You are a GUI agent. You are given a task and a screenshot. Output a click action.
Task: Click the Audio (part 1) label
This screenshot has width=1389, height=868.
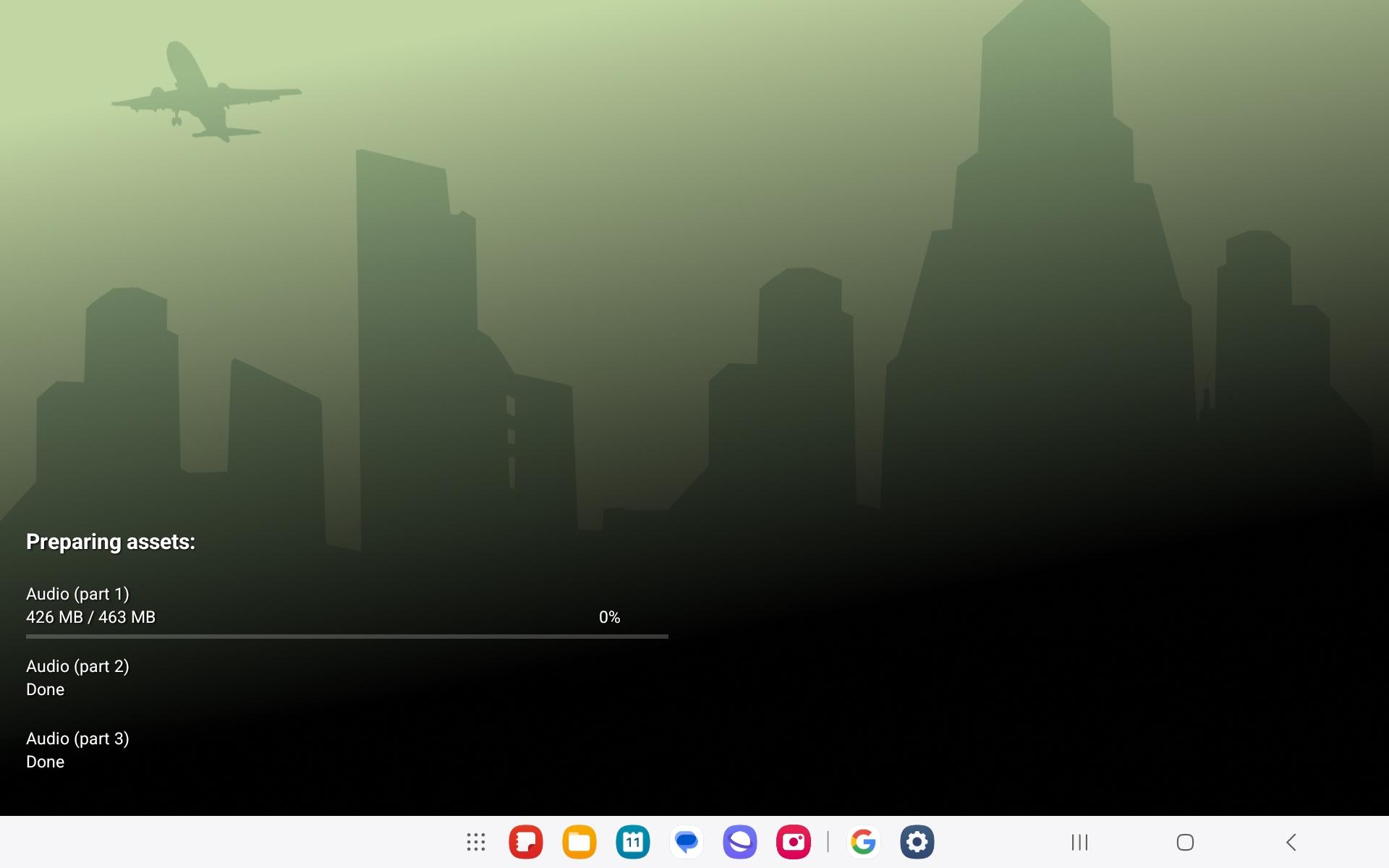click(x=77, y=594)
